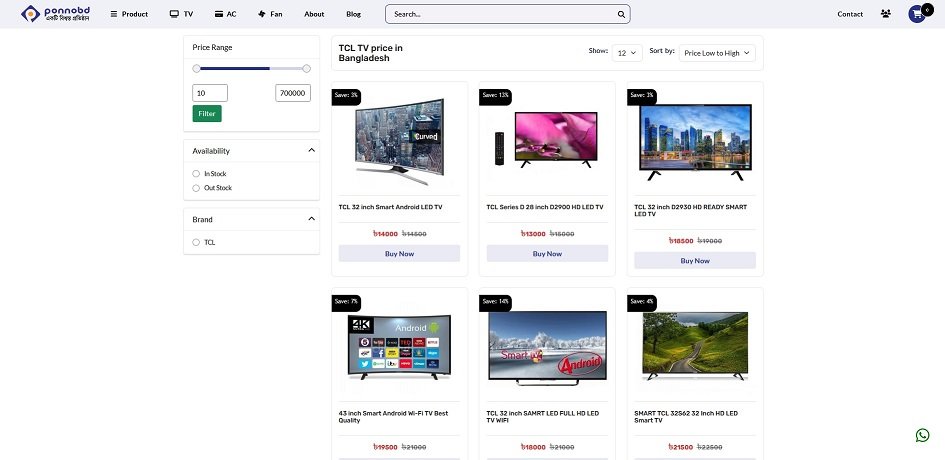
Task: Click the maximum price slider handle
Action: (x=306, y=69)
